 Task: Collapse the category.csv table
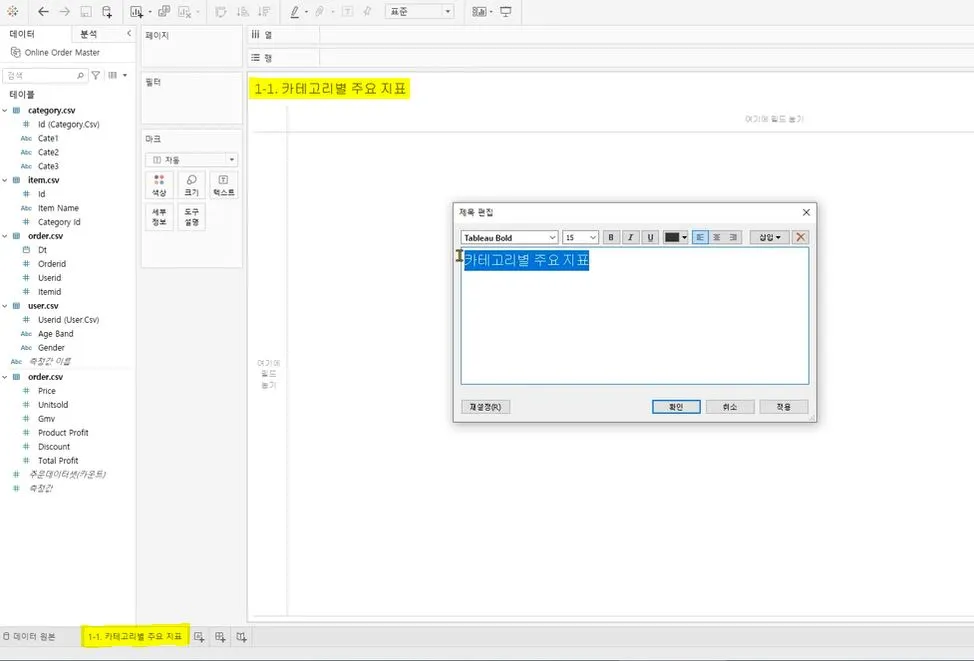5,111
